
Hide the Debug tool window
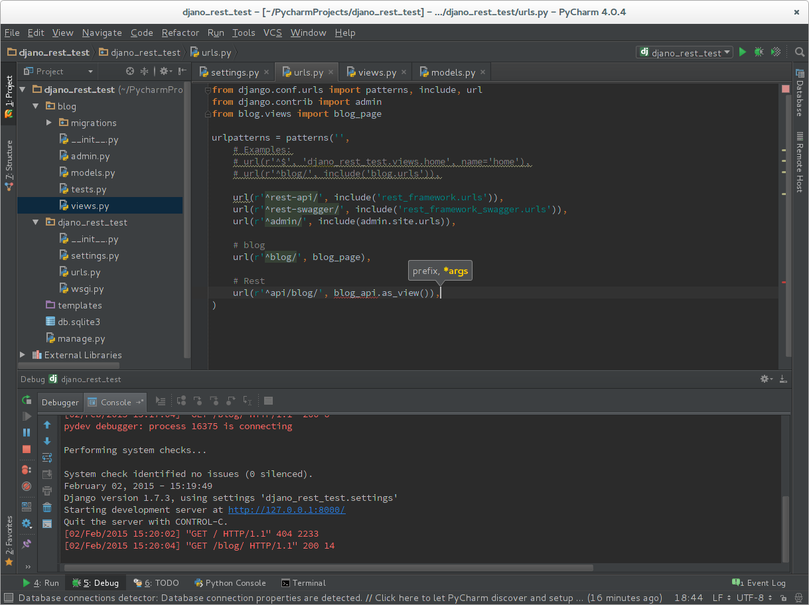[783, 379]
